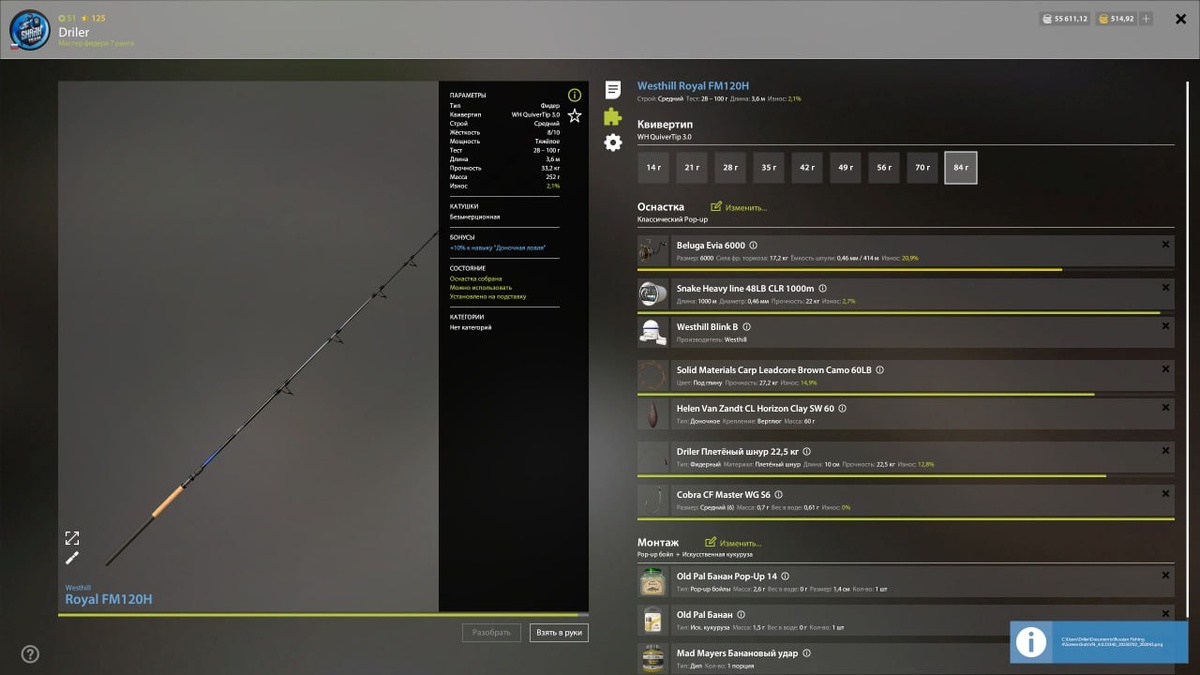Screen dimensions: 1200x675
Task: Show info for Old Pal Банан Pop-Up 14
Action: (785, 576)
